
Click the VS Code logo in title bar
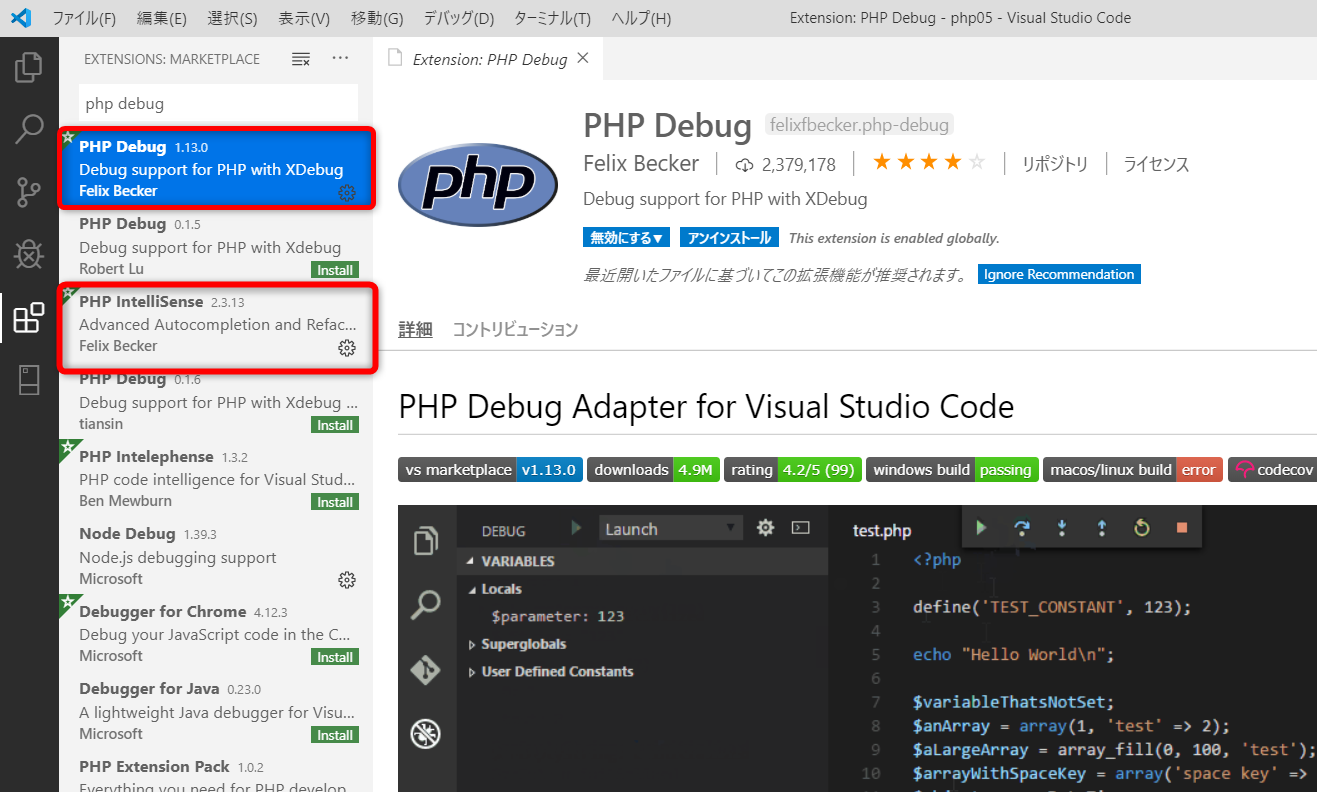[x=20, y=18]
